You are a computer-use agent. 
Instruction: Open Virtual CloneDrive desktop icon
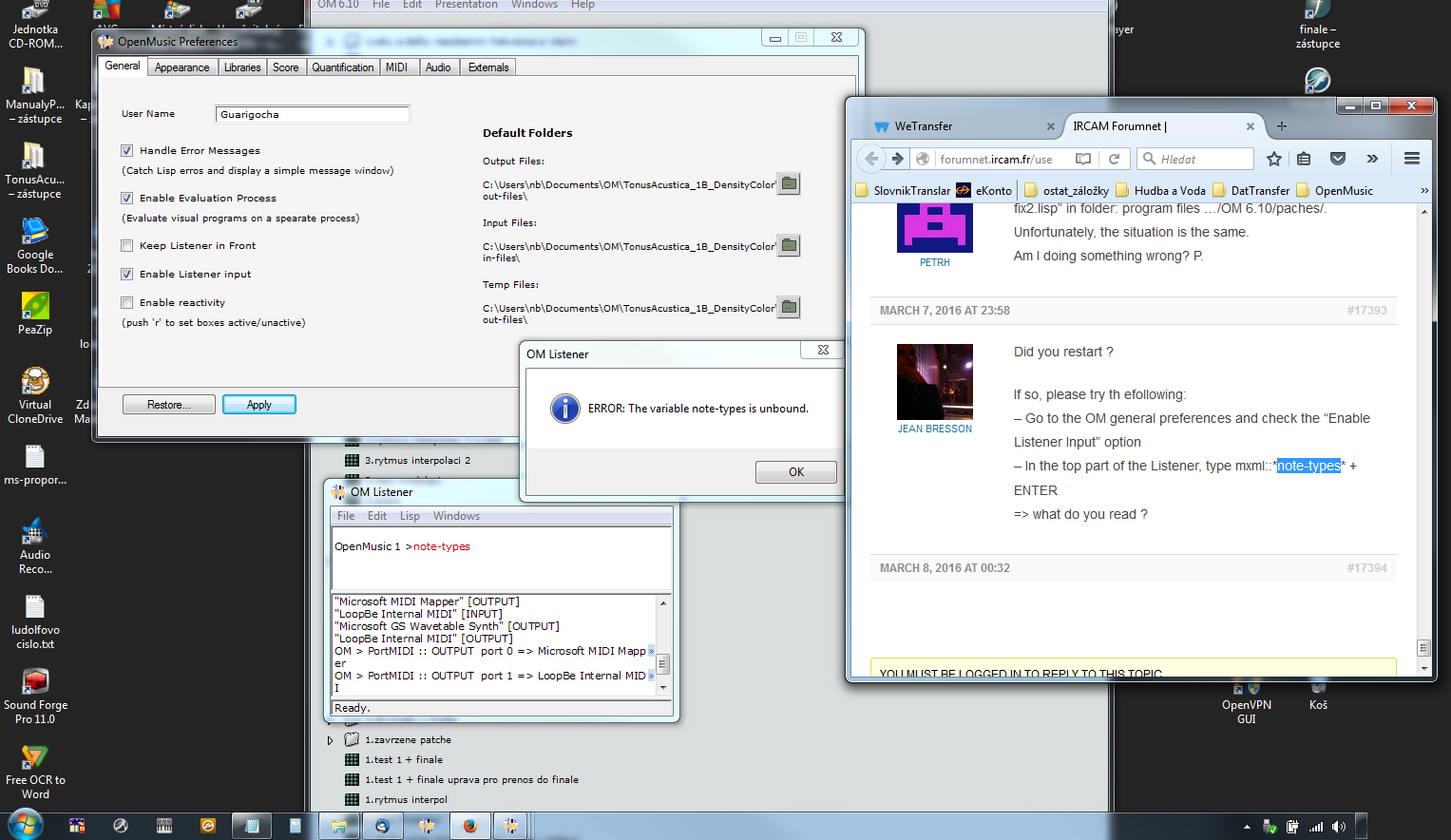pos(35,395)
